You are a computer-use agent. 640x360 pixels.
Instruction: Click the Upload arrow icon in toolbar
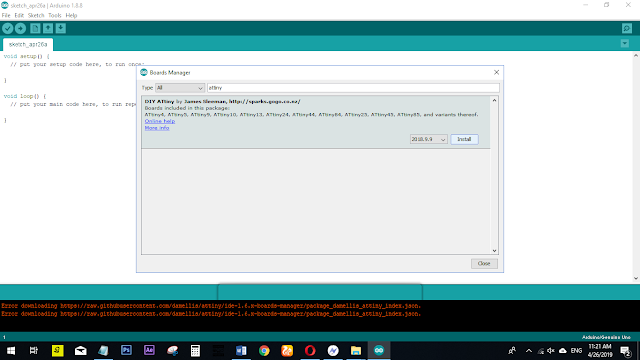click(20, 29)
